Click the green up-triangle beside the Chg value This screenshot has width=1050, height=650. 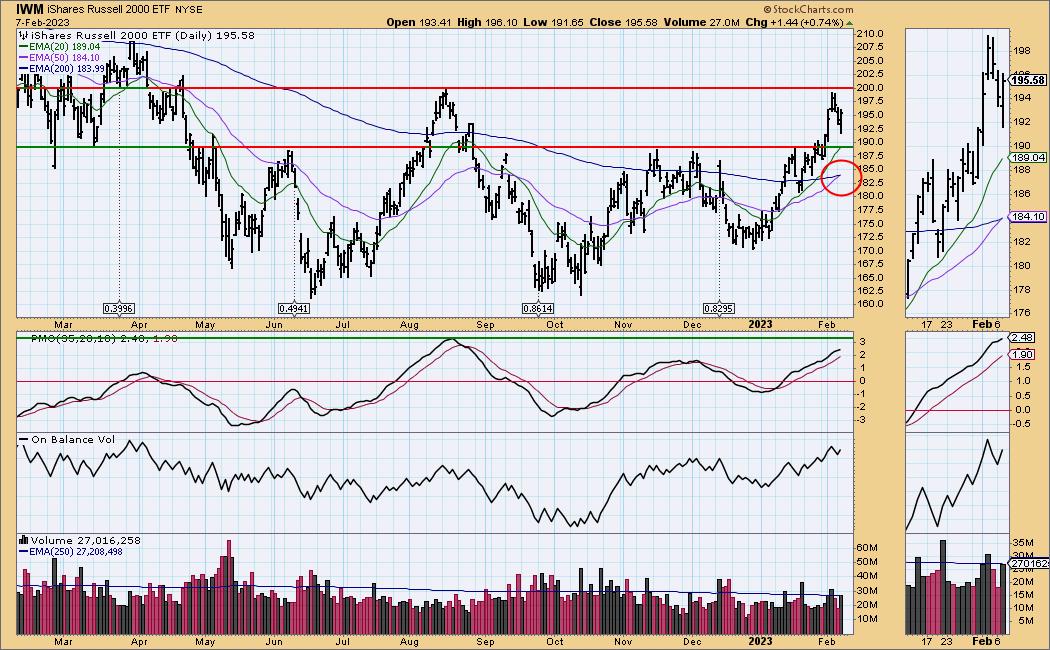tap(850, 23)
